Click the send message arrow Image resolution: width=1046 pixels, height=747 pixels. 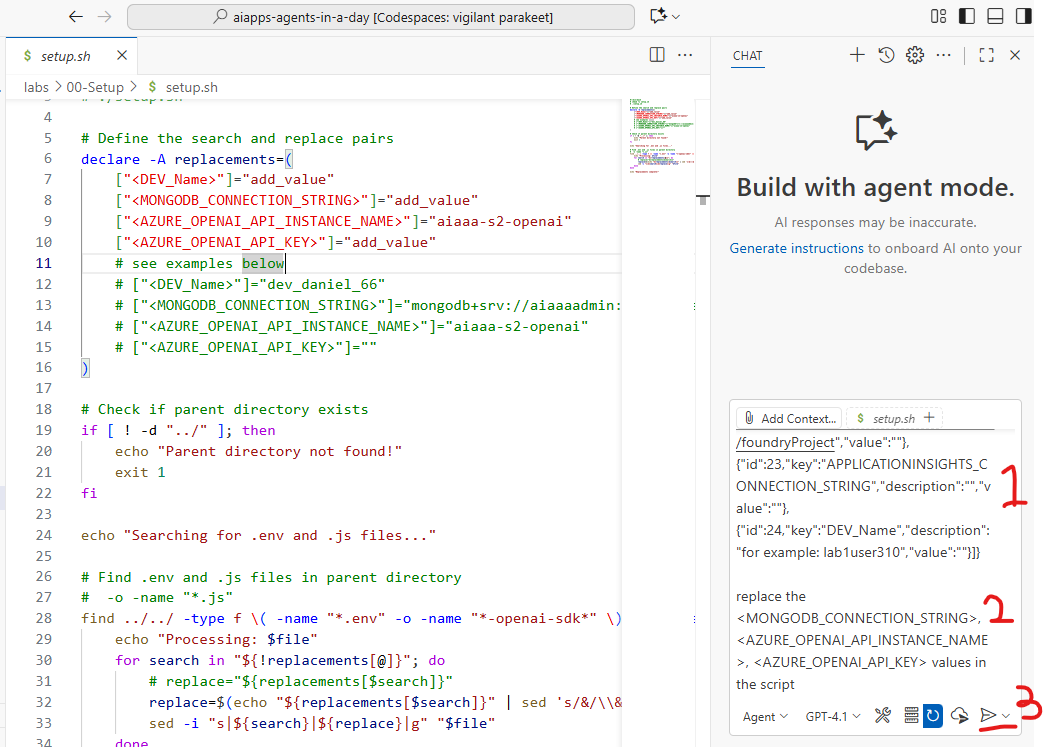pos(988,715)
